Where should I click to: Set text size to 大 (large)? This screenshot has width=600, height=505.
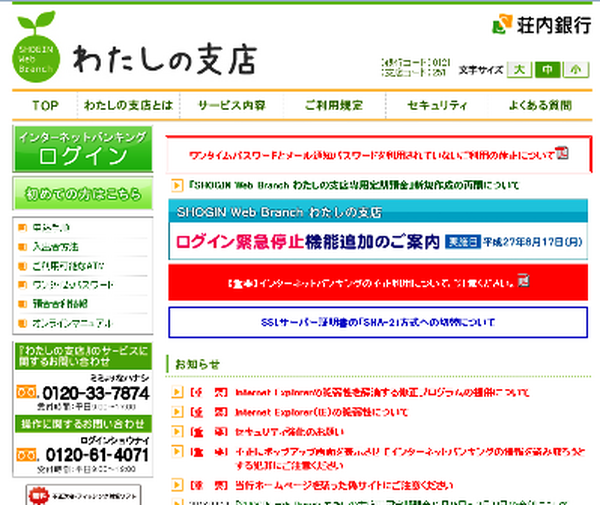point(519,70)
